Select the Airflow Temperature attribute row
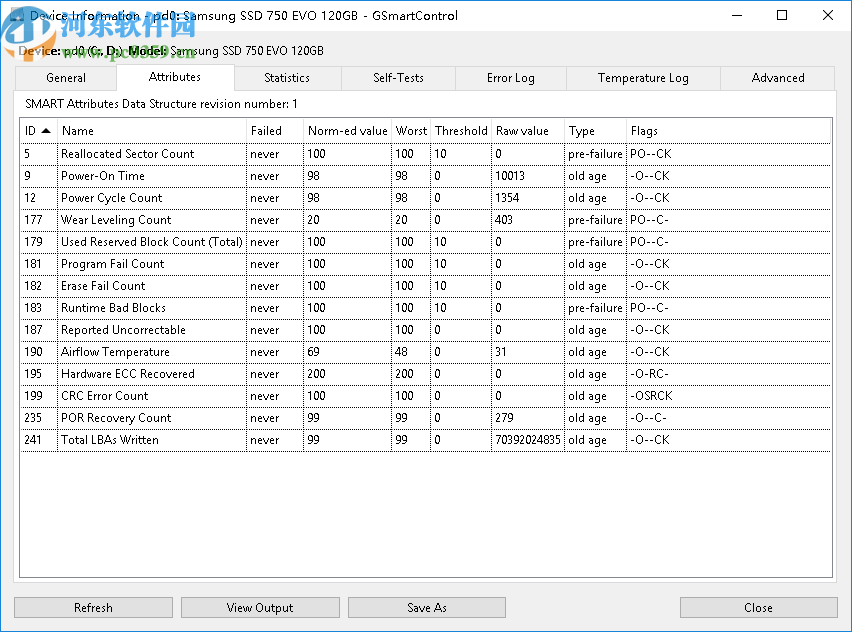This screenshot has width=852, height=632. 115,352
